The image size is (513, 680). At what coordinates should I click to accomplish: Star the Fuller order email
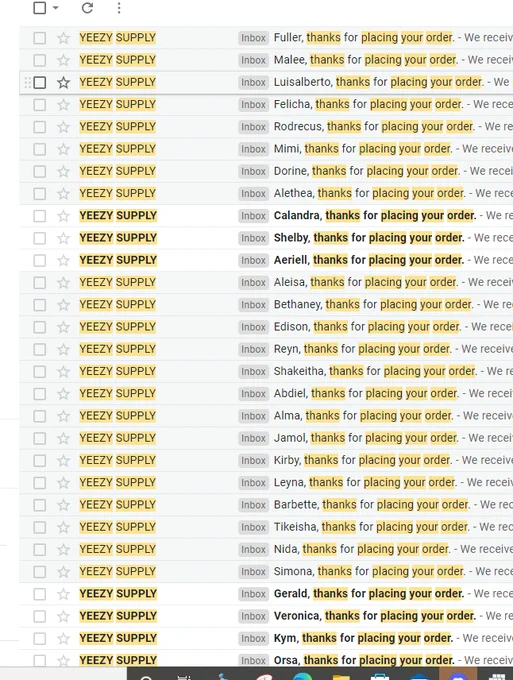(x=63, y=38)
